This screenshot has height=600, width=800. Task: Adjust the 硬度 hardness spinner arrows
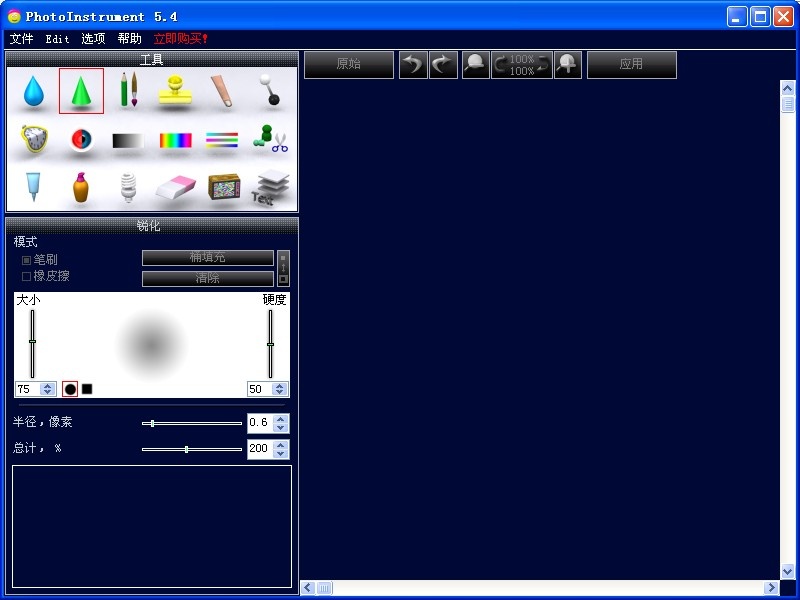point(279,389)
